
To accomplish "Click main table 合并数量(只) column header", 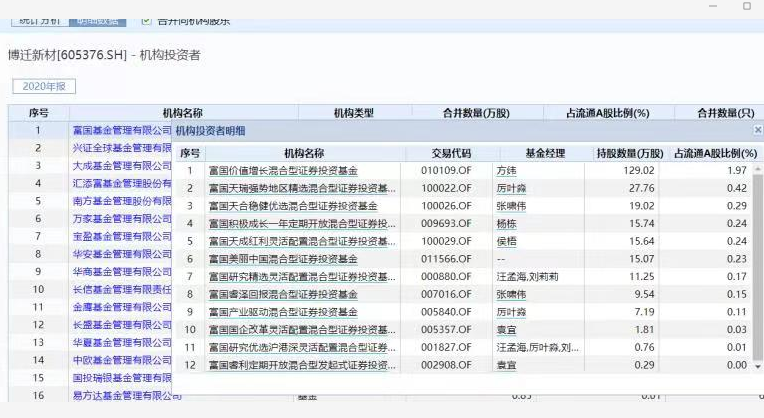I will point(726,113).
